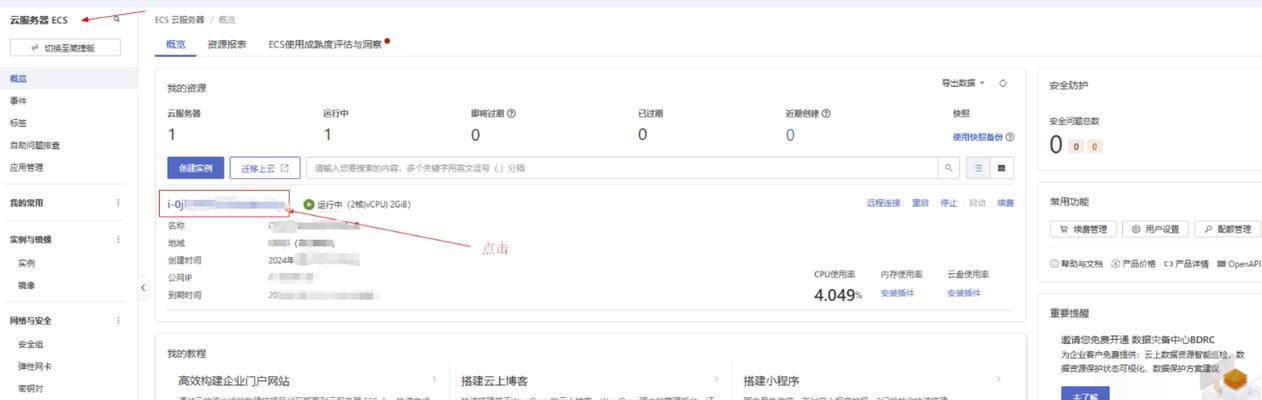Click the more-options dots beside 我的常用
The height and width of the screenshot is (400, 1262).
click(x=118, y=203)
